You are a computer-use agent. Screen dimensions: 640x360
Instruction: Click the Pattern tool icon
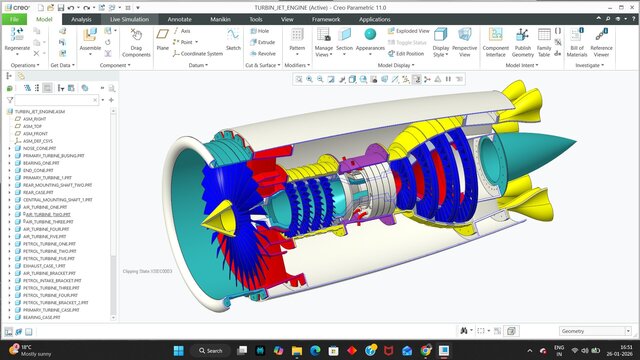tap(297, 35)
